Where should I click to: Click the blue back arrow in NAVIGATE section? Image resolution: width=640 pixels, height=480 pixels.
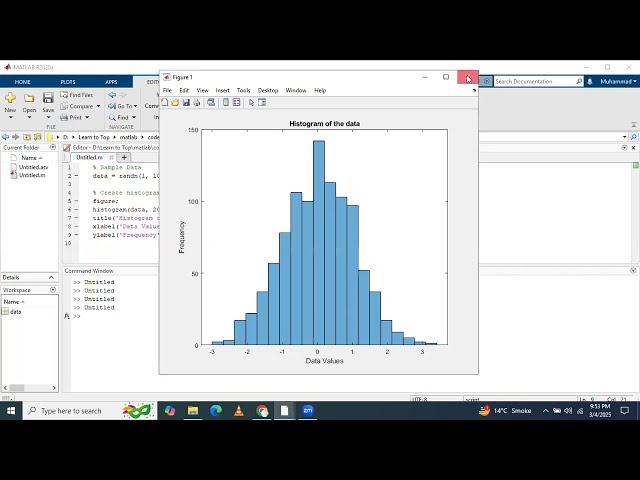[112, 95]
